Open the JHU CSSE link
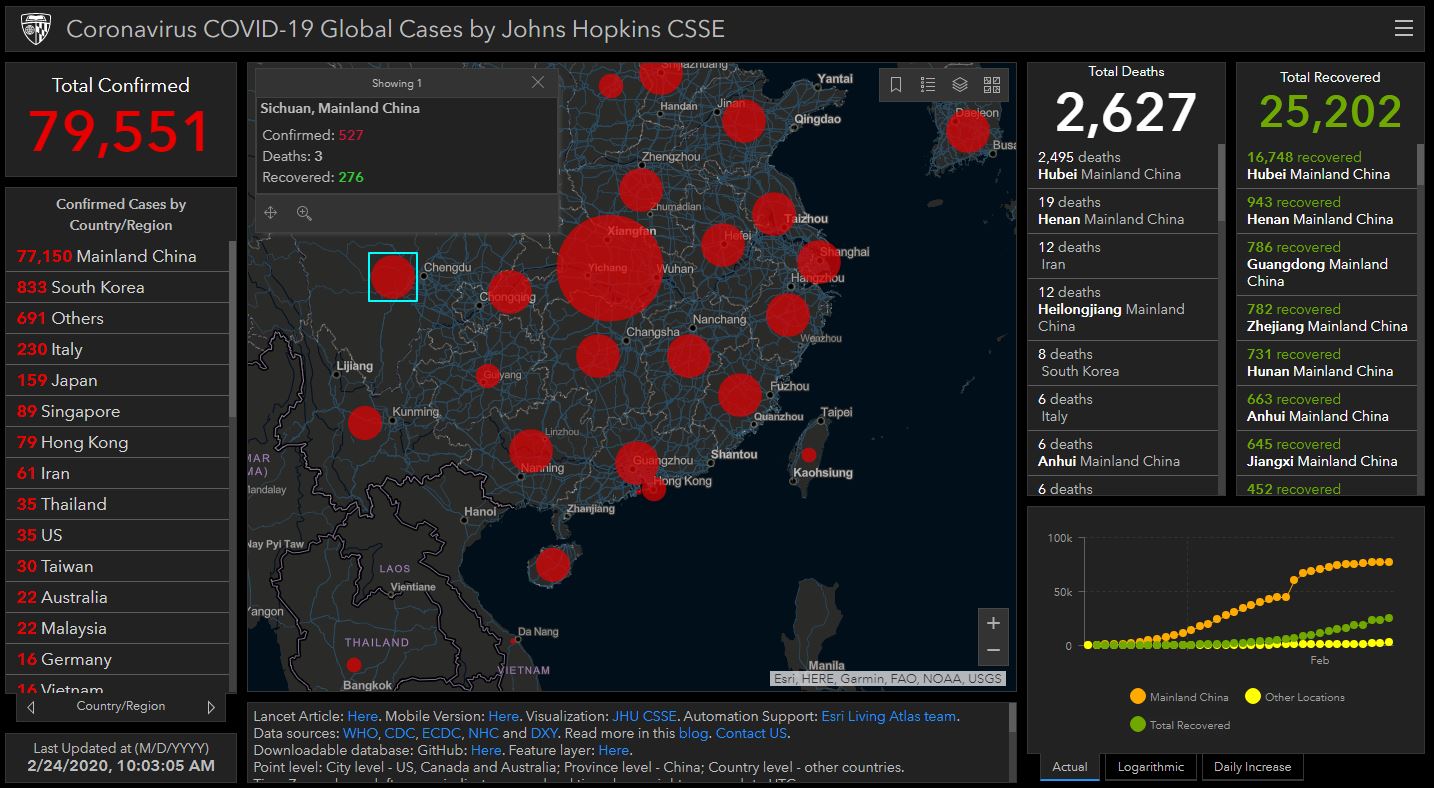 point(645,716)
